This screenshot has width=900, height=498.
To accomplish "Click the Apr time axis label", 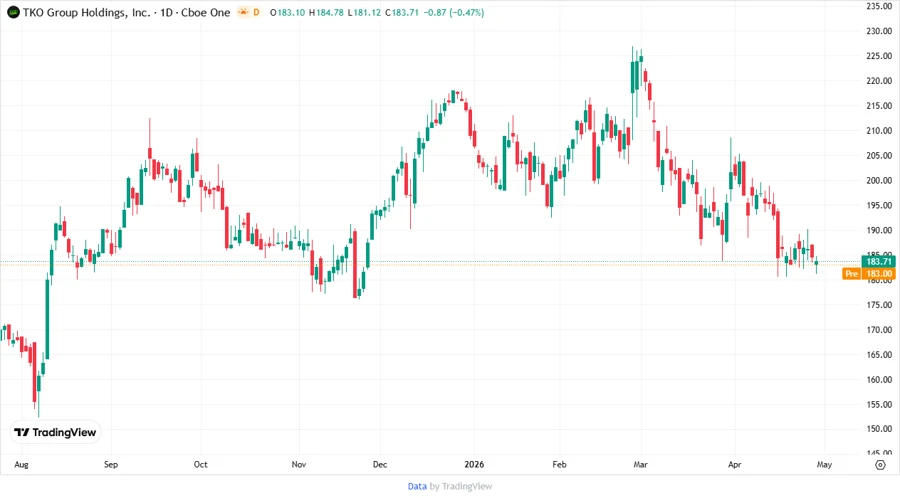I will click(x=735, y=464).
